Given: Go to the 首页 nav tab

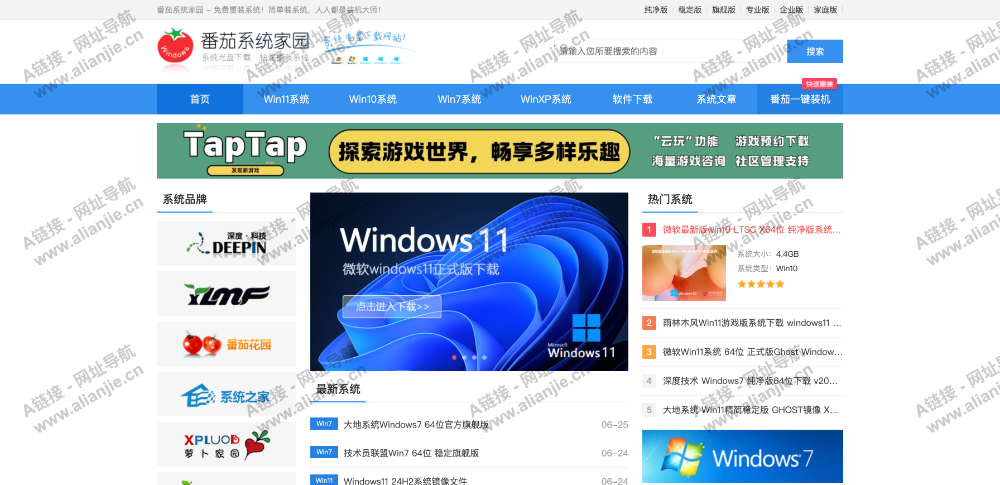Looking at the screenshot, I should point(200,99).
